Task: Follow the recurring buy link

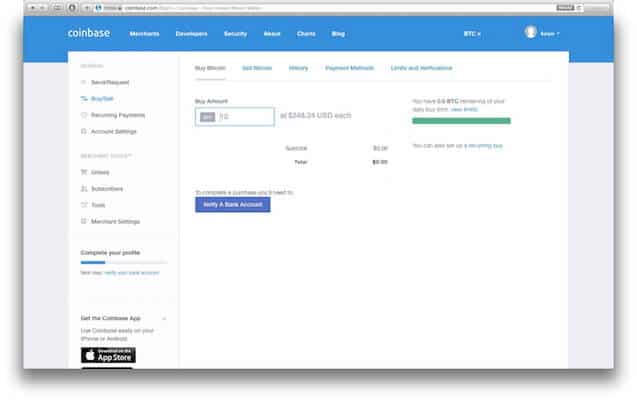Action: 485,145
